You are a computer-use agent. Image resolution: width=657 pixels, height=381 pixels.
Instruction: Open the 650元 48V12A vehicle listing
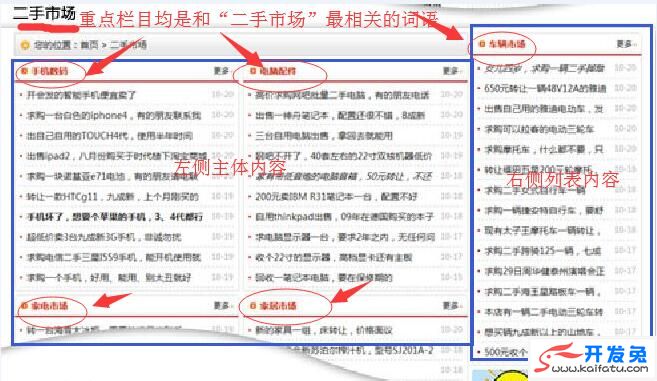(x=545, y=88)
